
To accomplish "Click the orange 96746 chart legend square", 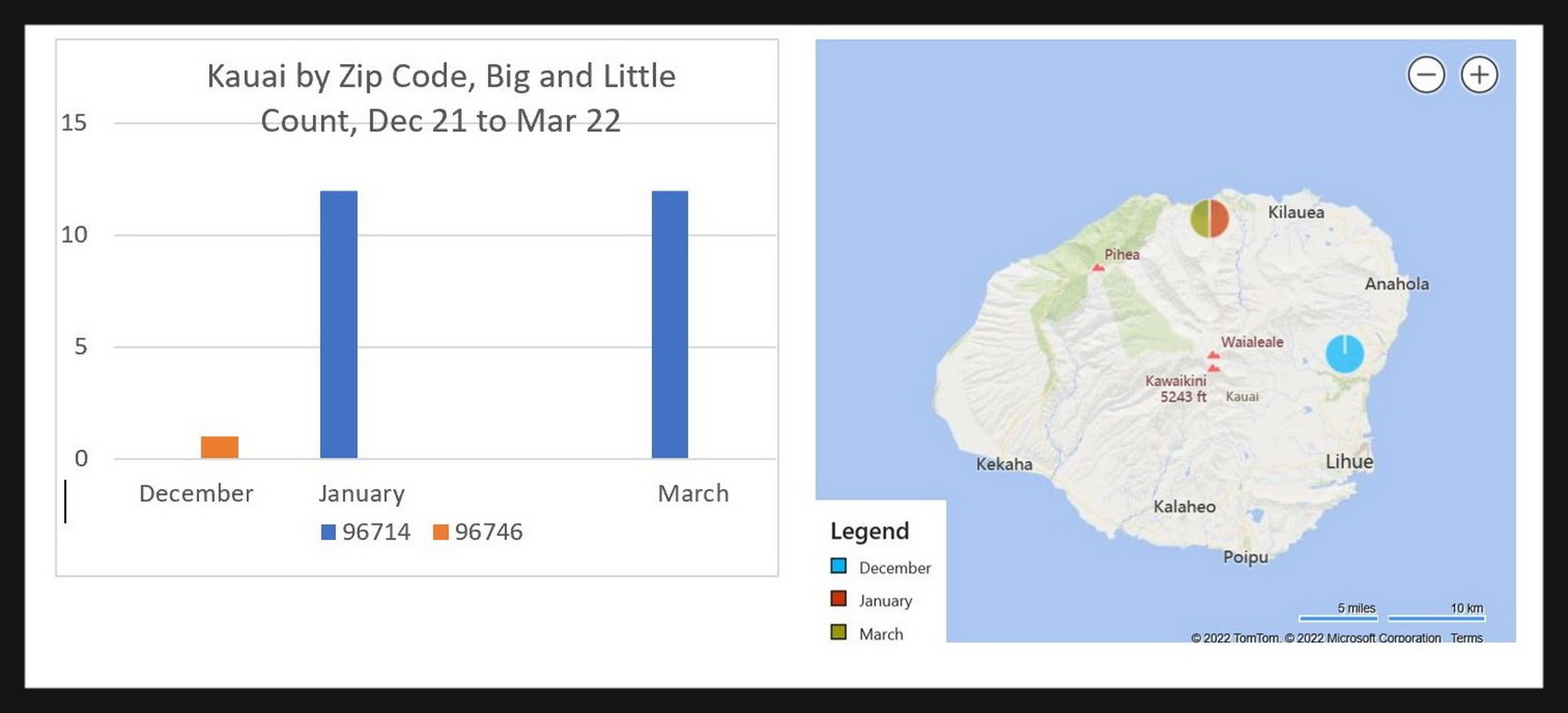I will (441, 532).
